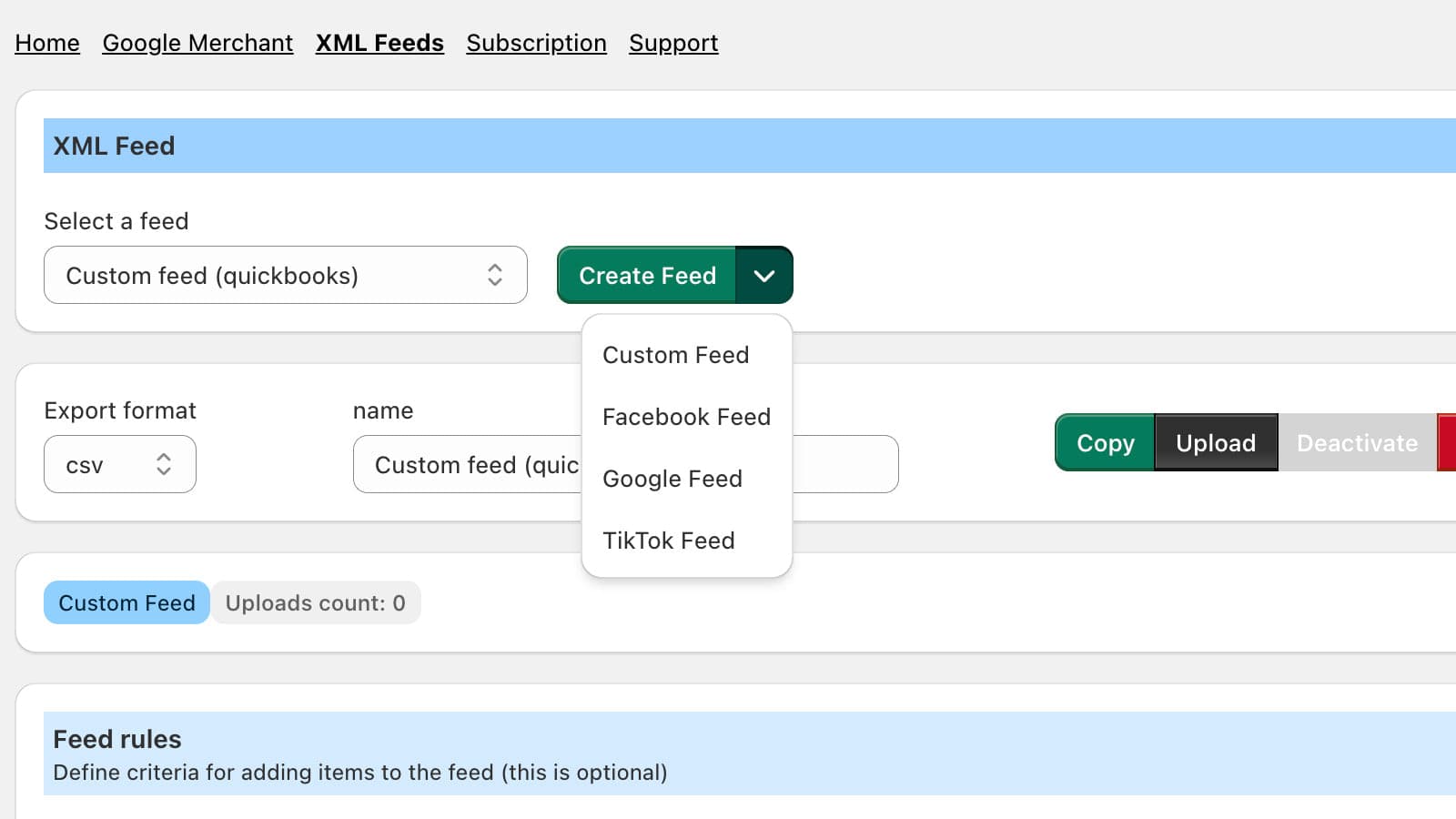This screenshot has height=819, width=1456.
Task: Open the Select a feed dropdown
Action: click(285, 275)
